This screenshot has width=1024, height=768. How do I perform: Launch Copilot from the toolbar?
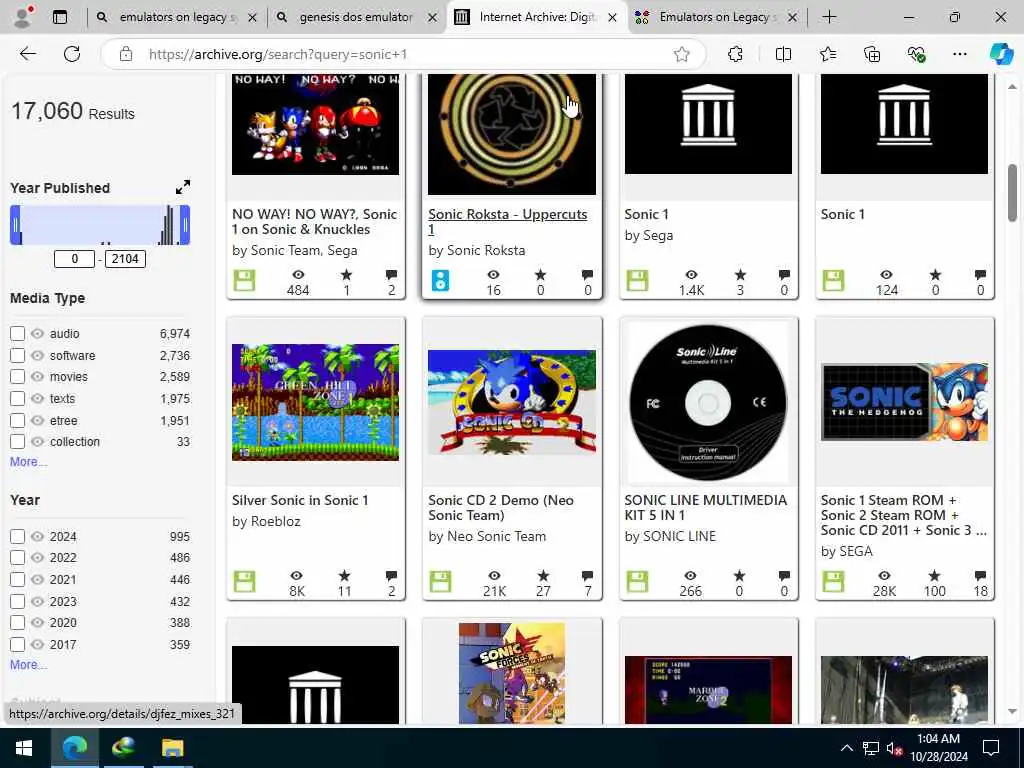click(1001, 54)
